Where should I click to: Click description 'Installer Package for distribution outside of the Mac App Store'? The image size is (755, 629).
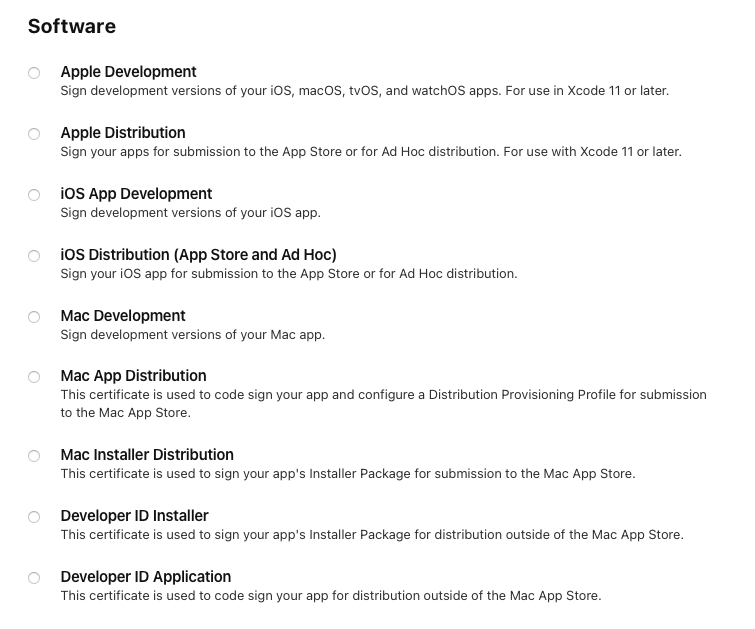coord(372,535)
